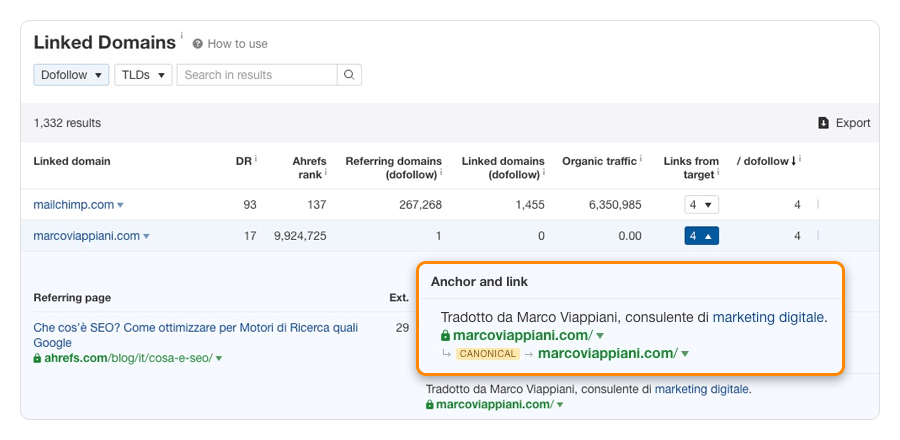Open mailchimp.com Links from target 4 dropdown

coord(701,205)
